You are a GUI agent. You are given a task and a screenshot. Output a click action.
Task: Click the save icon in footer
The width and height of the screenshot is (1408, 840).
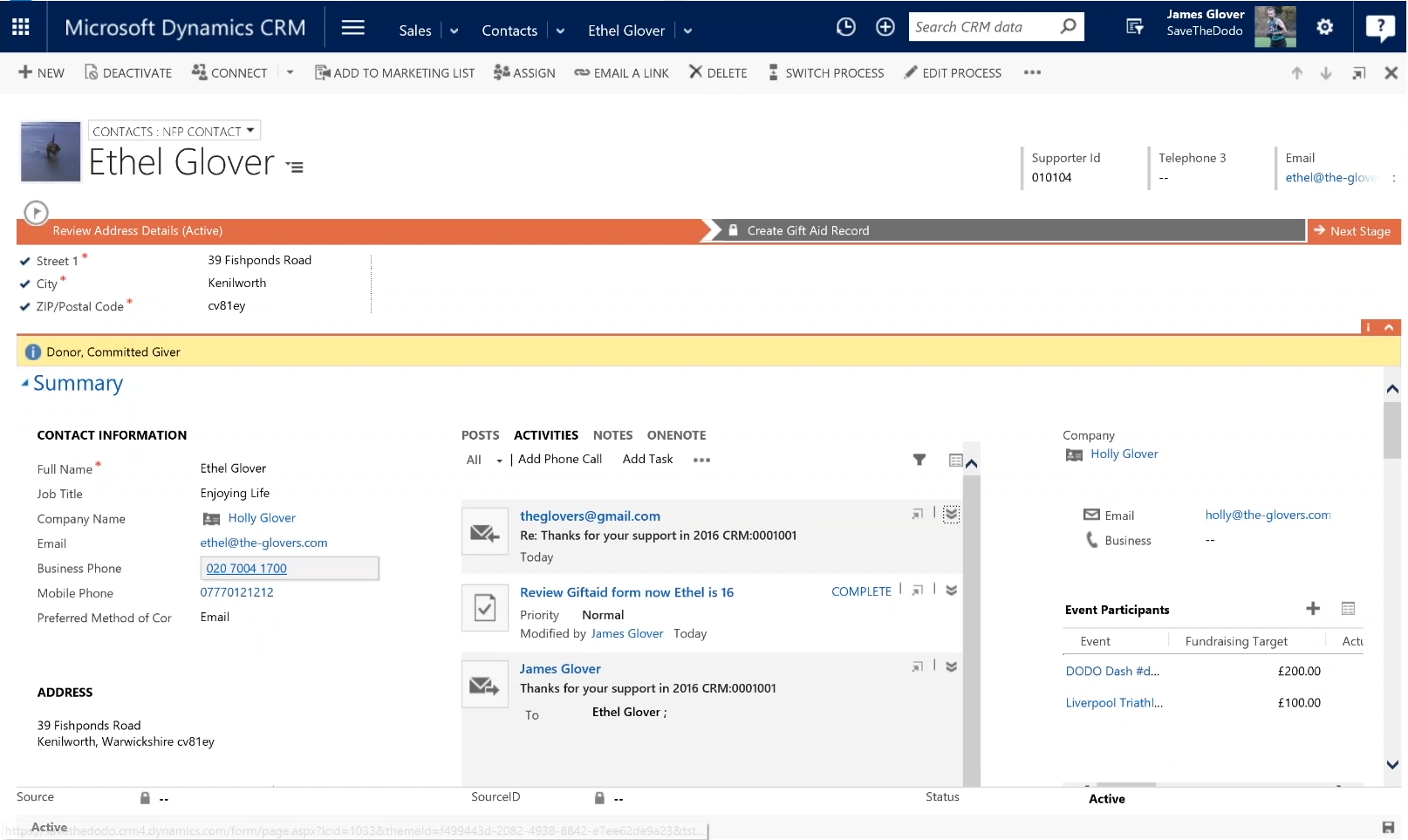1388,827
